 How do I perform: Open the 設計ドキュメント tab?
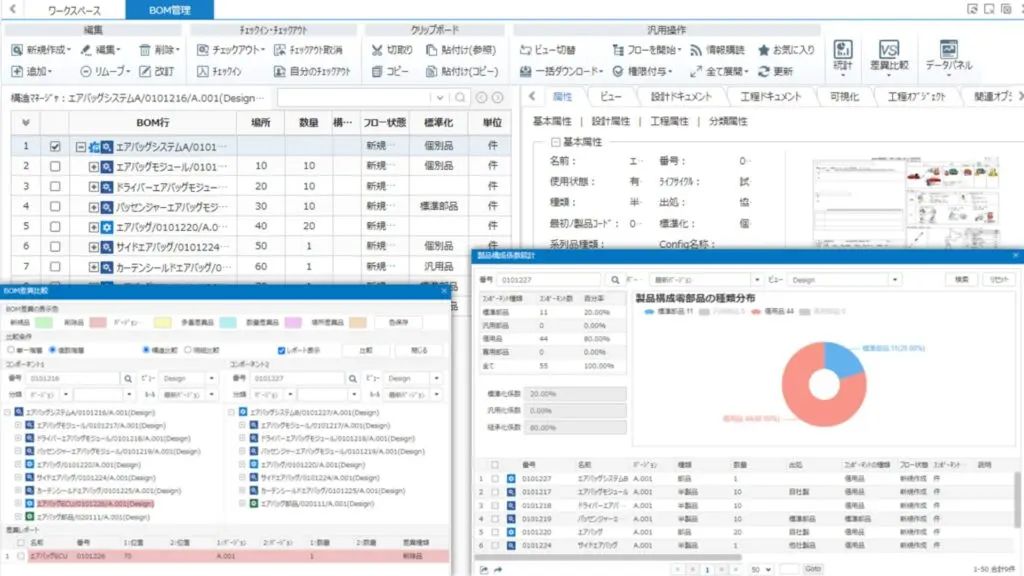tap(680, 97)
